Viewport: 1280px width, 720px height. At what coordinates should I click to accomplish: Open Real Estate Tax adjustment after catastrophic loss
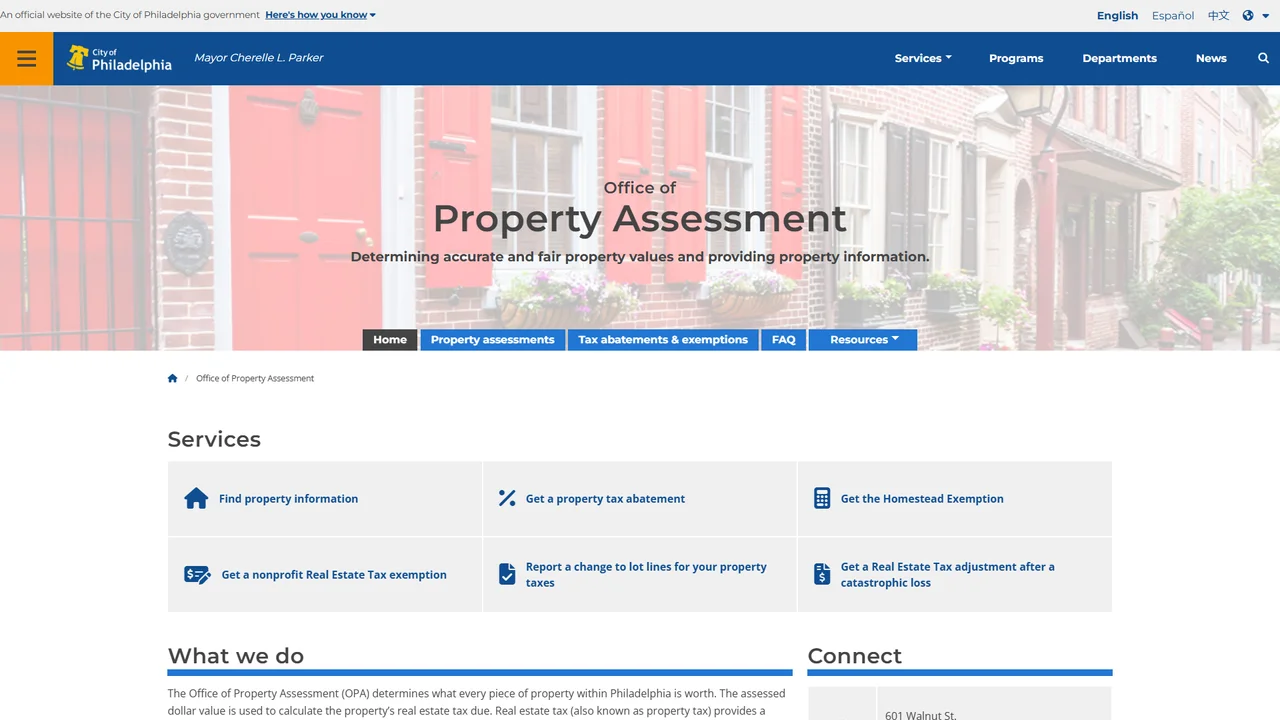pyautogui.click(x=948, y=575)
